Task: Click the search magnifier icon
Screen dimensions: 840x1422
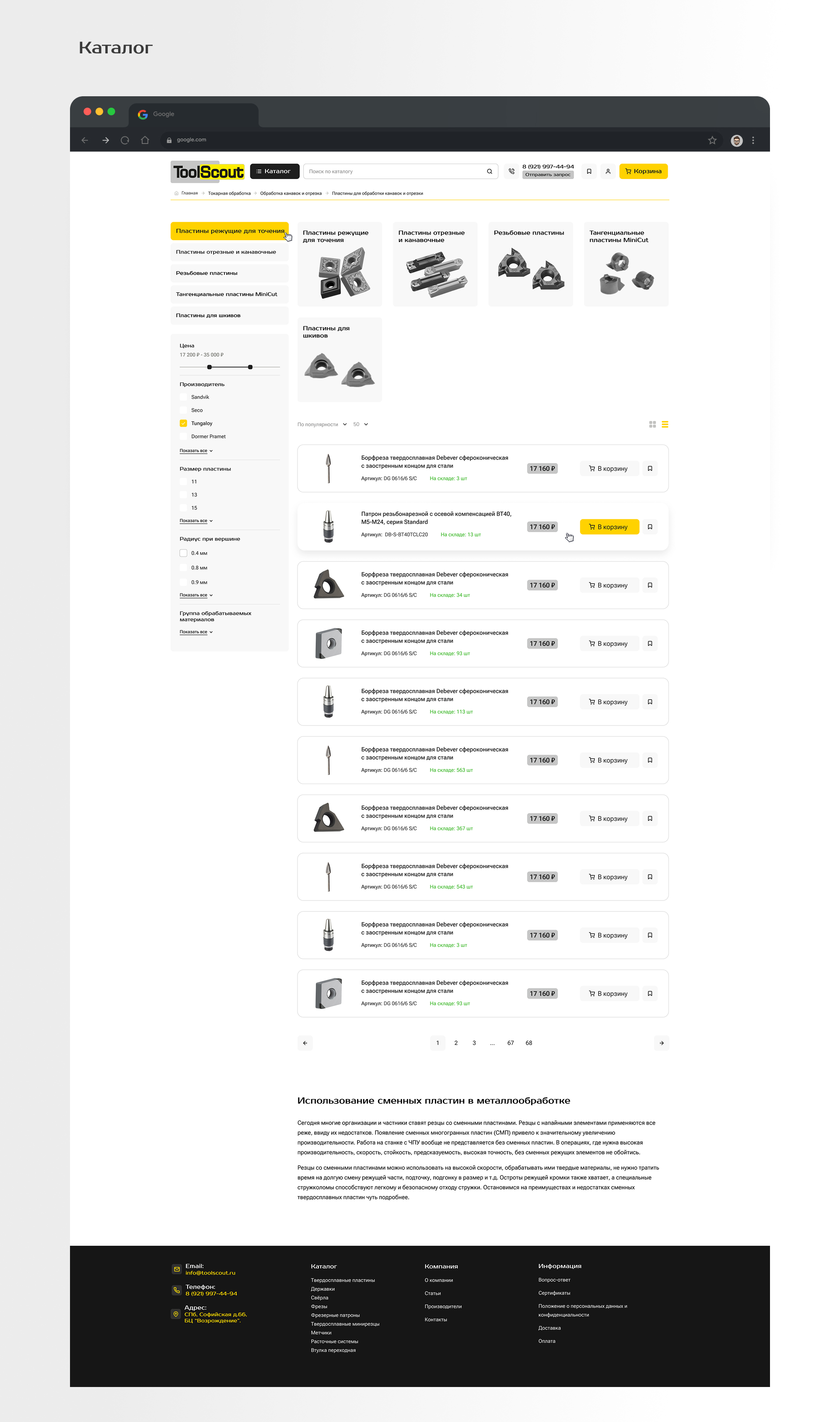Action: pos(490,172)
